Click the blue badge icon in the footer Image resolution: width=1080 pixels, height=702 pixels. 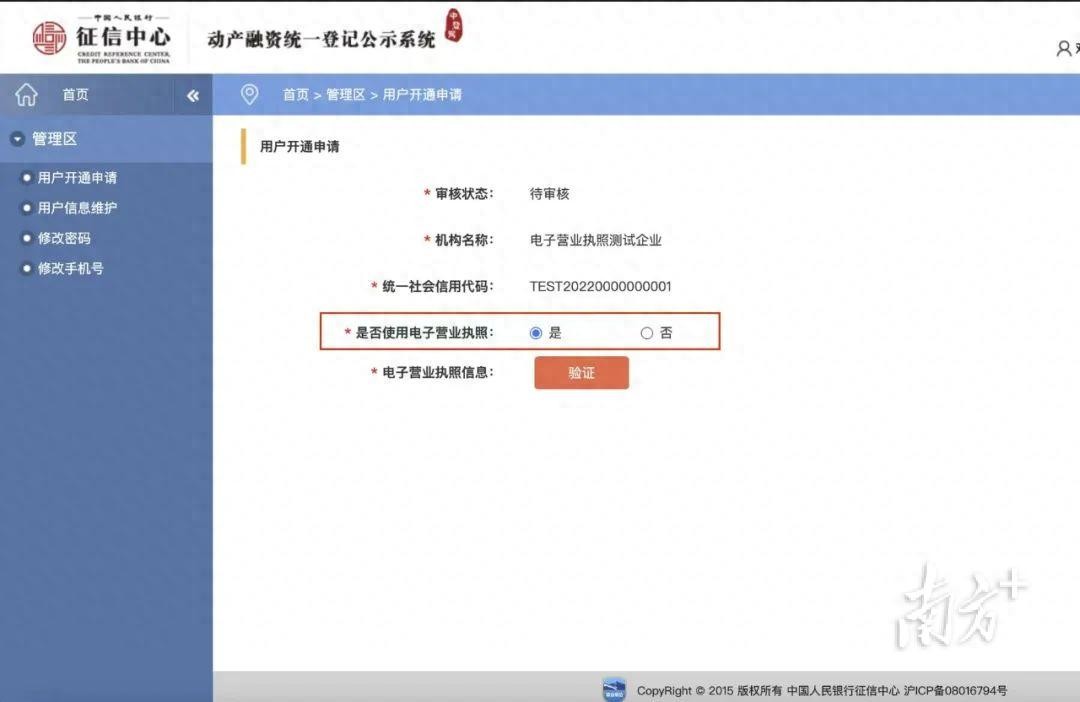click(614, 689)
